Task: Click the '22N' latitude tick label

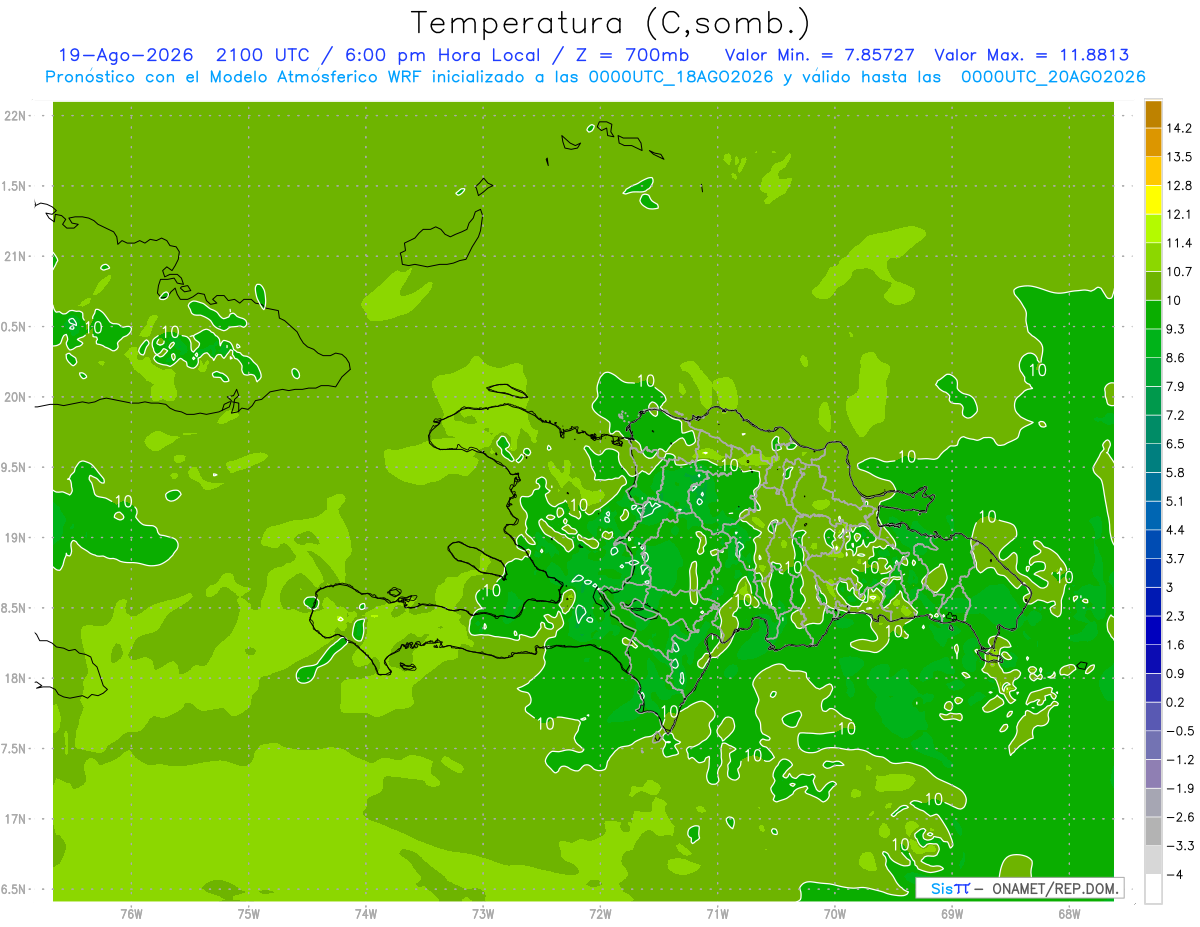Action: 16,116
